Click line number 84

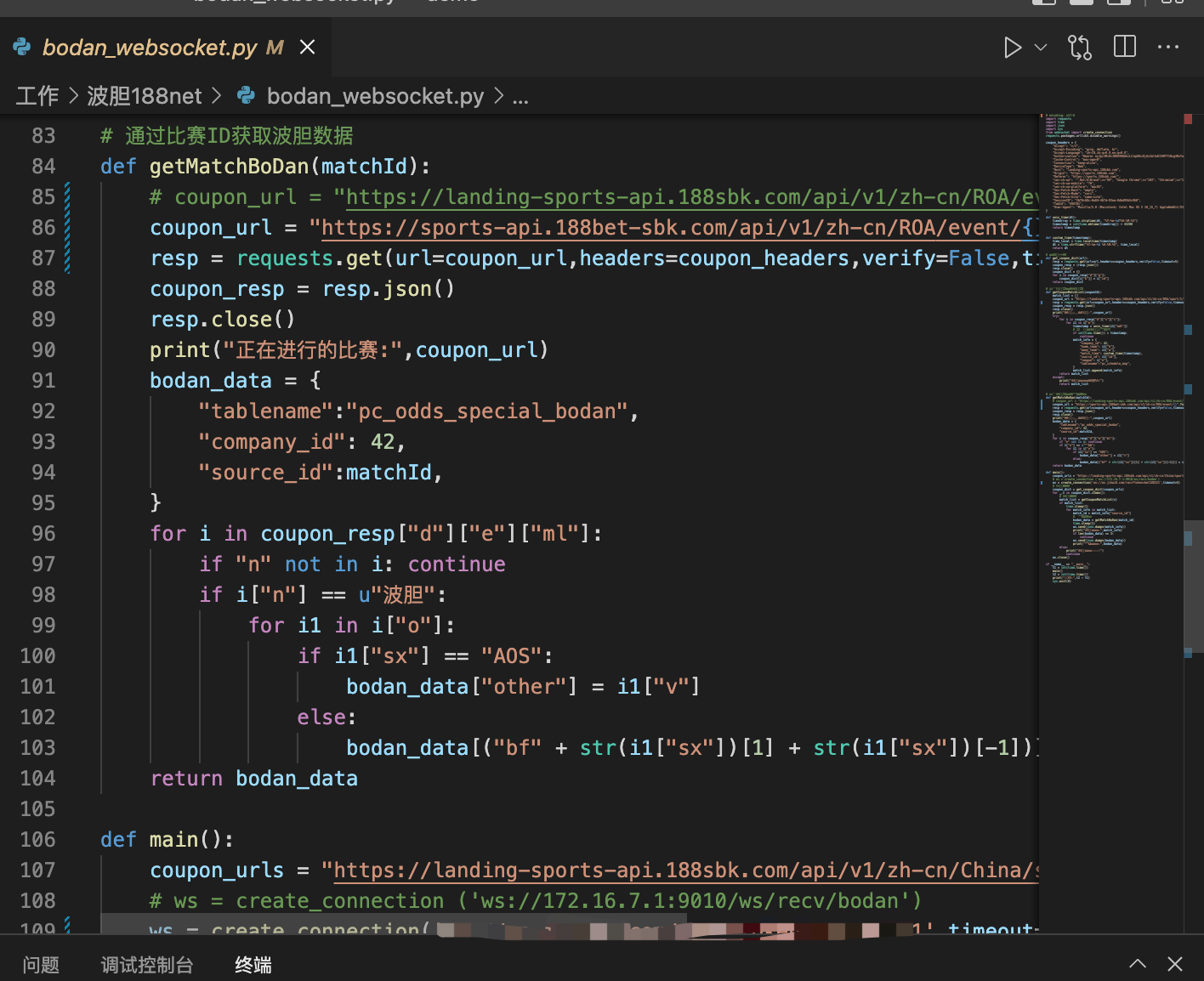[x=43, y=167]
